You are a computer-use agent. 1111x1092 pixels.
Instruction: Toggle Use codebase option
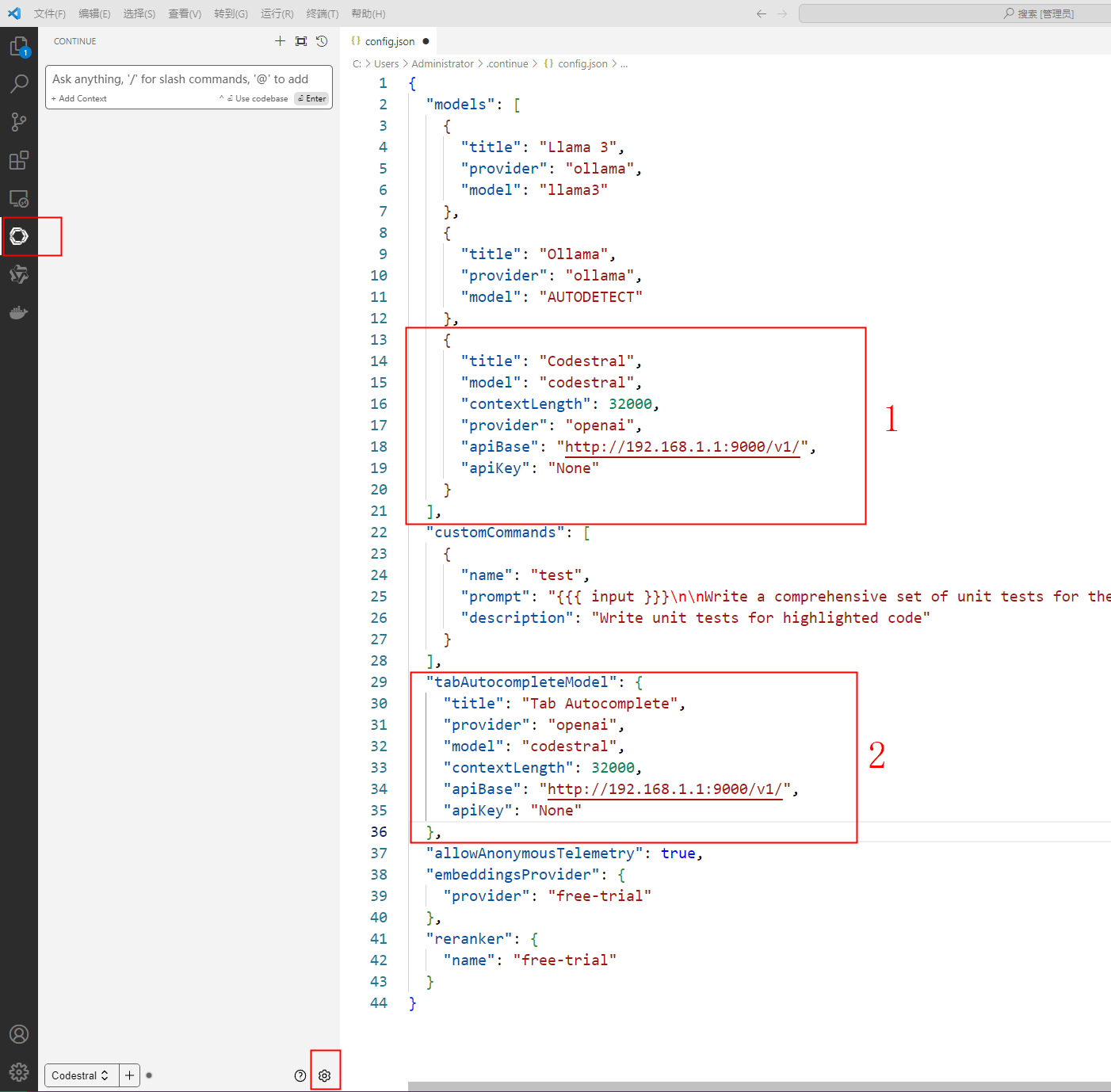[259, 98]
